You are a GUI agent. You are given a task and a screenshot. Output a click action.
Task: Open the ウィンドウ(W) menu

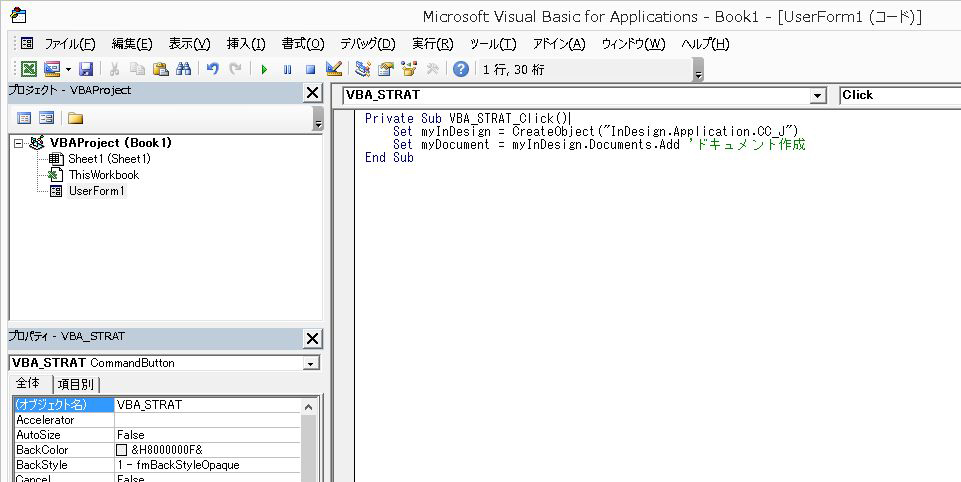point(633,44)
